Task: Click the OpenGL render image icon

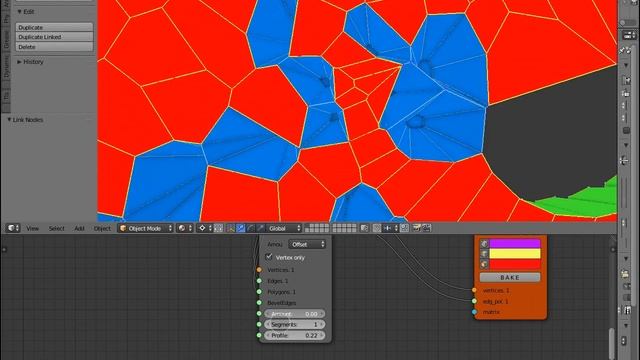Action: [417, 228]
